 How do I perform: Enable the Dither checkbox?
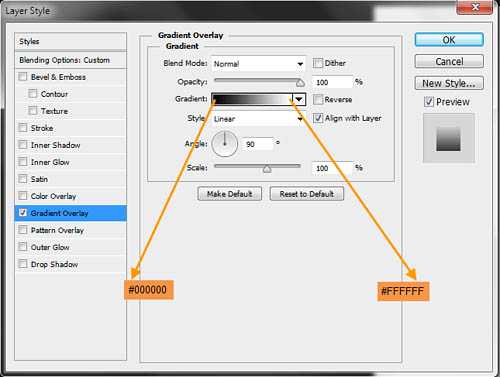pyautogui.click(x=318, y=63)
